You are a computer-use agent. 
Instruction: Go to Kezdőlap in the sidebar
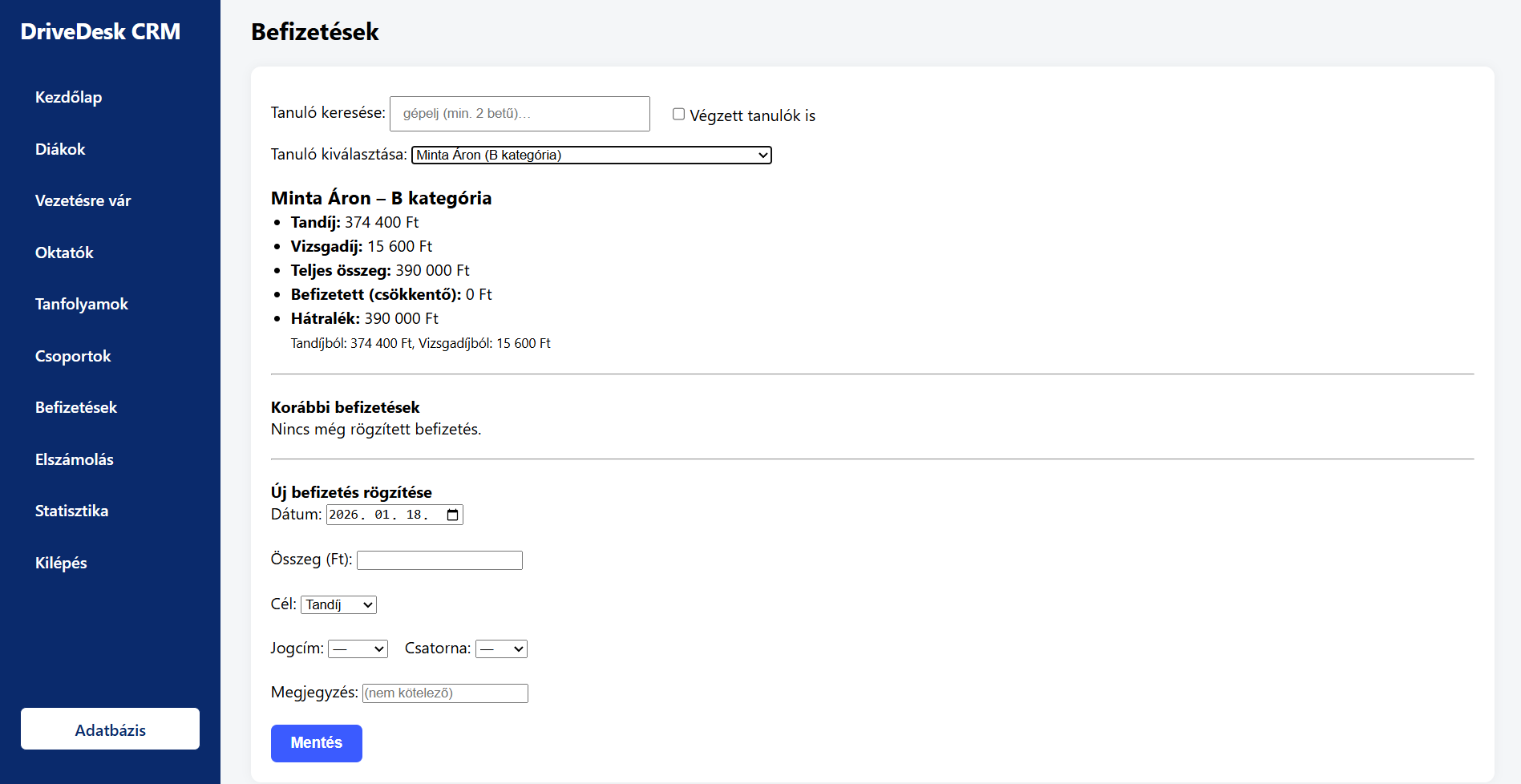tap(68, 97)
